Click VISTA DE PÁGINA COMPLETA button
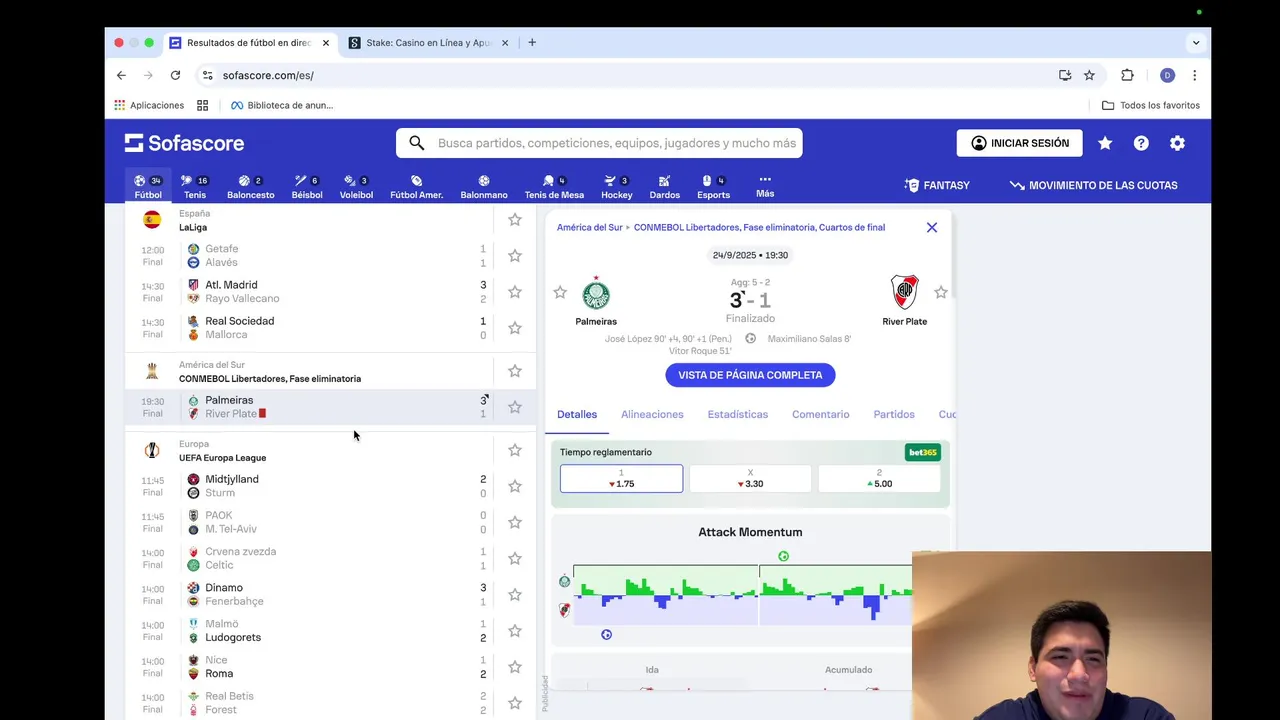Image resolution: width=1280 pixels, height=720 pixels. tap(750, 375)
